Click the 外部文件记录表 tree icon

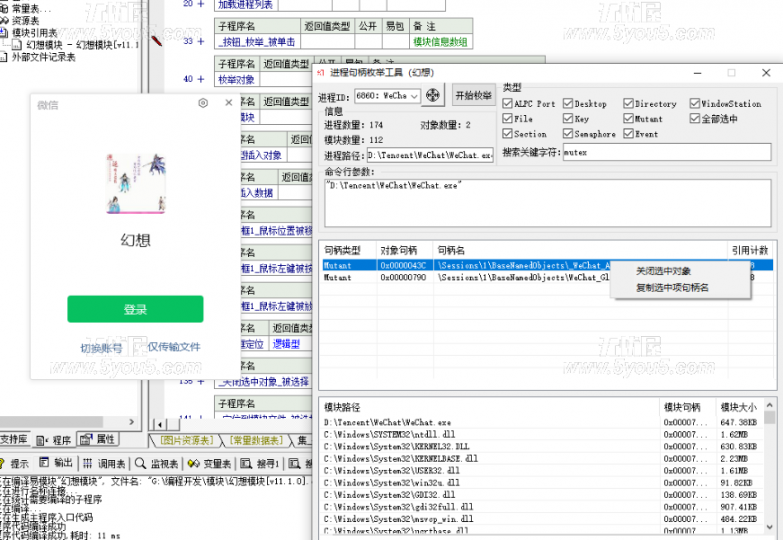(3, 57)
